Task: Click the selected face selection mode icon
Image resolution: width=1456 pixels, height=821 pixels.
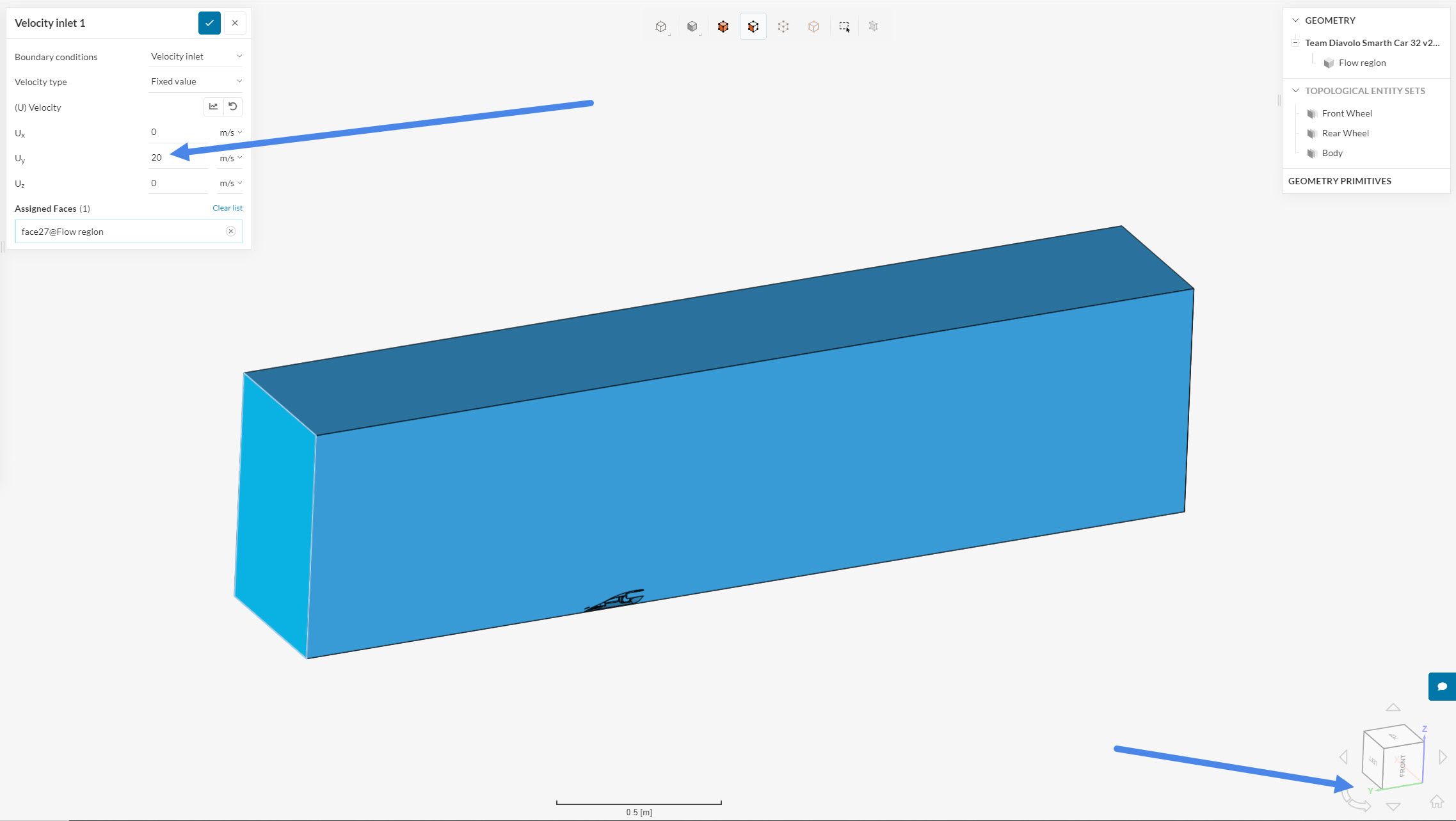Action: pos(753,26)
